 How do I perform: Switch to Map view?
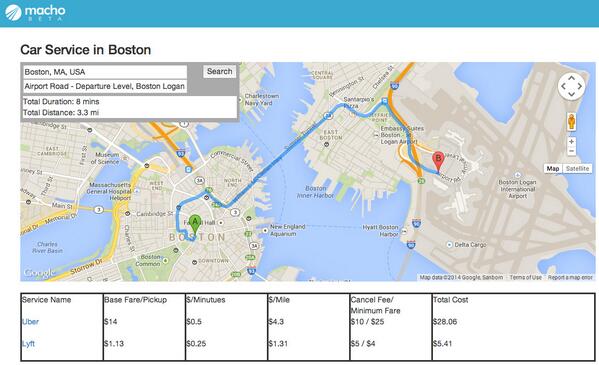[x=552, y=169]
